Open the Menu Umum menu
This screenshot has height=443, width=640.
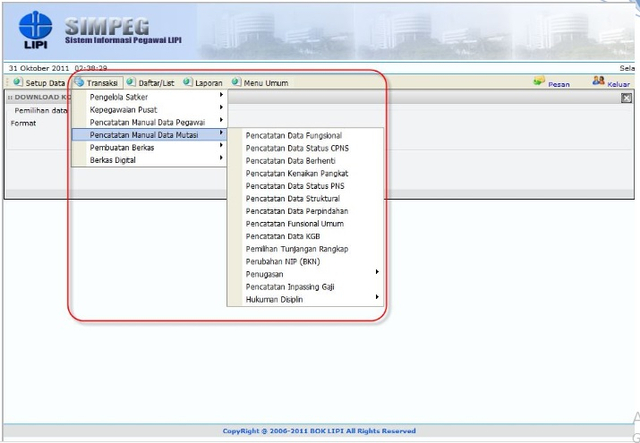pos(266,83)
